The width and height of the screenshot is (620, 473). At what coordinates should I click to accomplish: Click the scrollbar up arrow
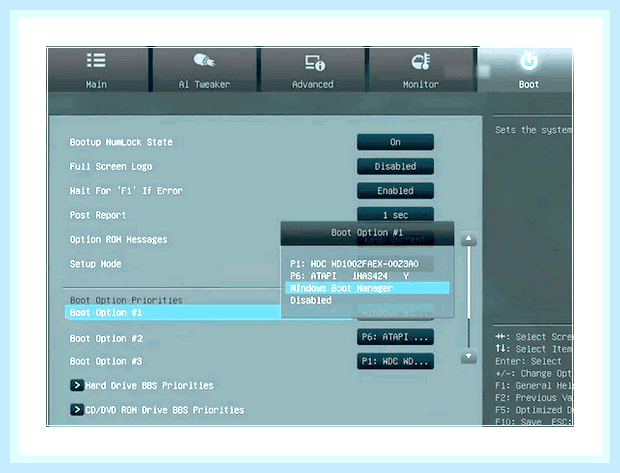click(469, 239)
